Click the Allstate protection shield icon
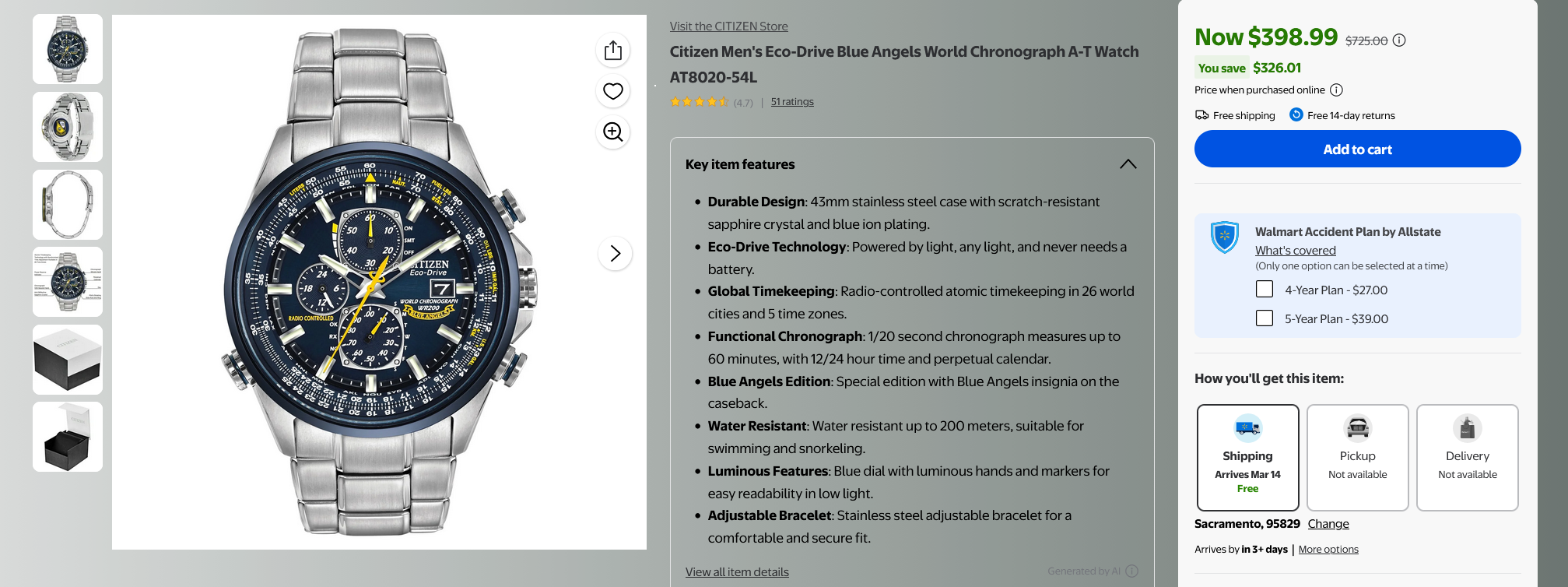The height and width of the screenshot is (587, 1568). point(1225,237)
